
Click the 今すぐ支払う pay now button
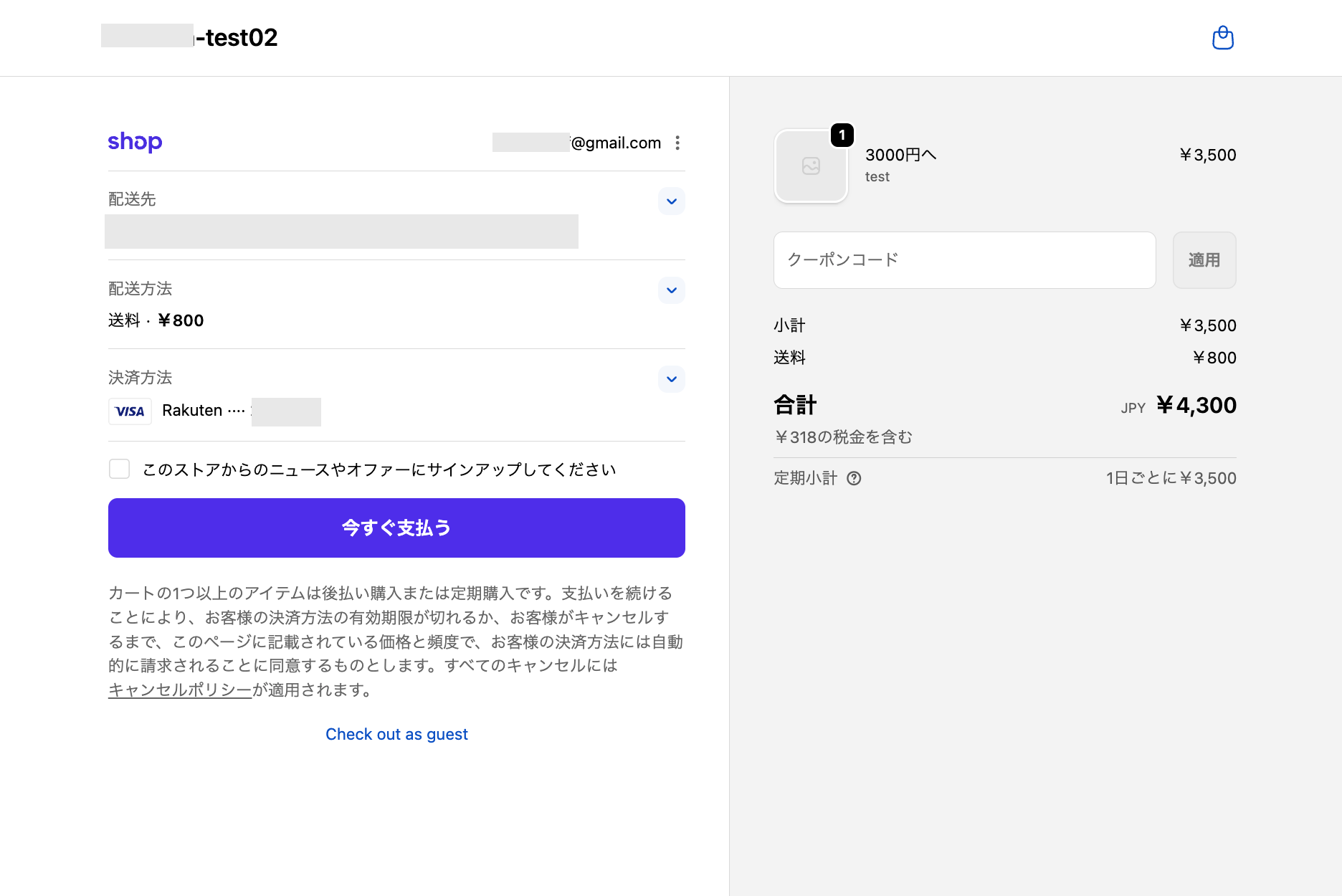396,528
